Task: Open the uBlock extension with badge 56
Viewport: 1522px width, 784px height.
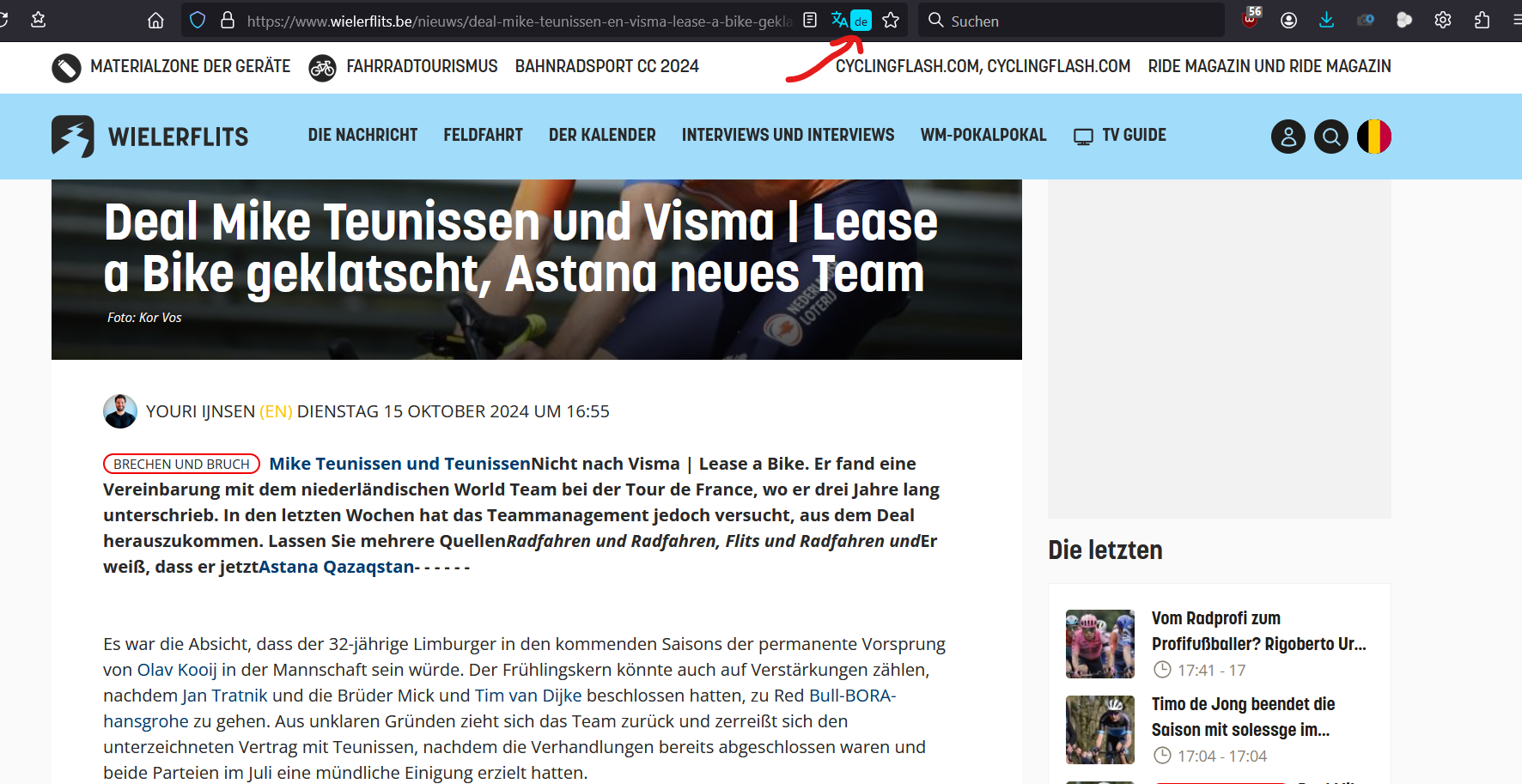Action: 1251,19
